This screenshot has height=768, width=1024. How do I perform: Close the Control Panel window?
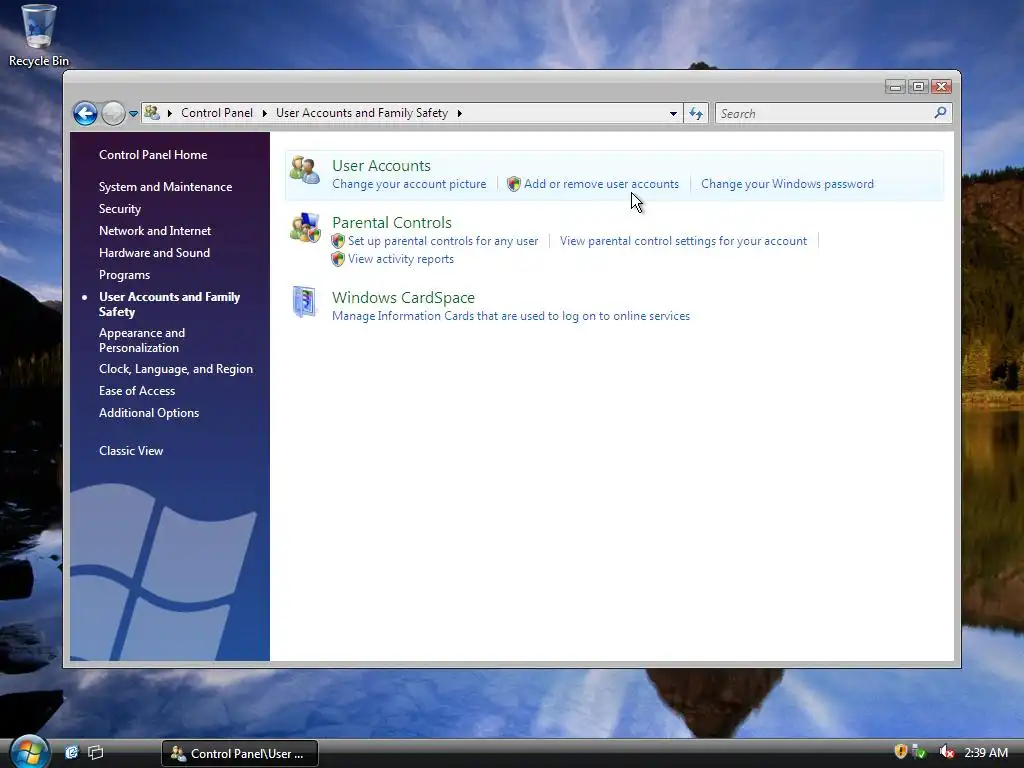click(x=942, y=87)
